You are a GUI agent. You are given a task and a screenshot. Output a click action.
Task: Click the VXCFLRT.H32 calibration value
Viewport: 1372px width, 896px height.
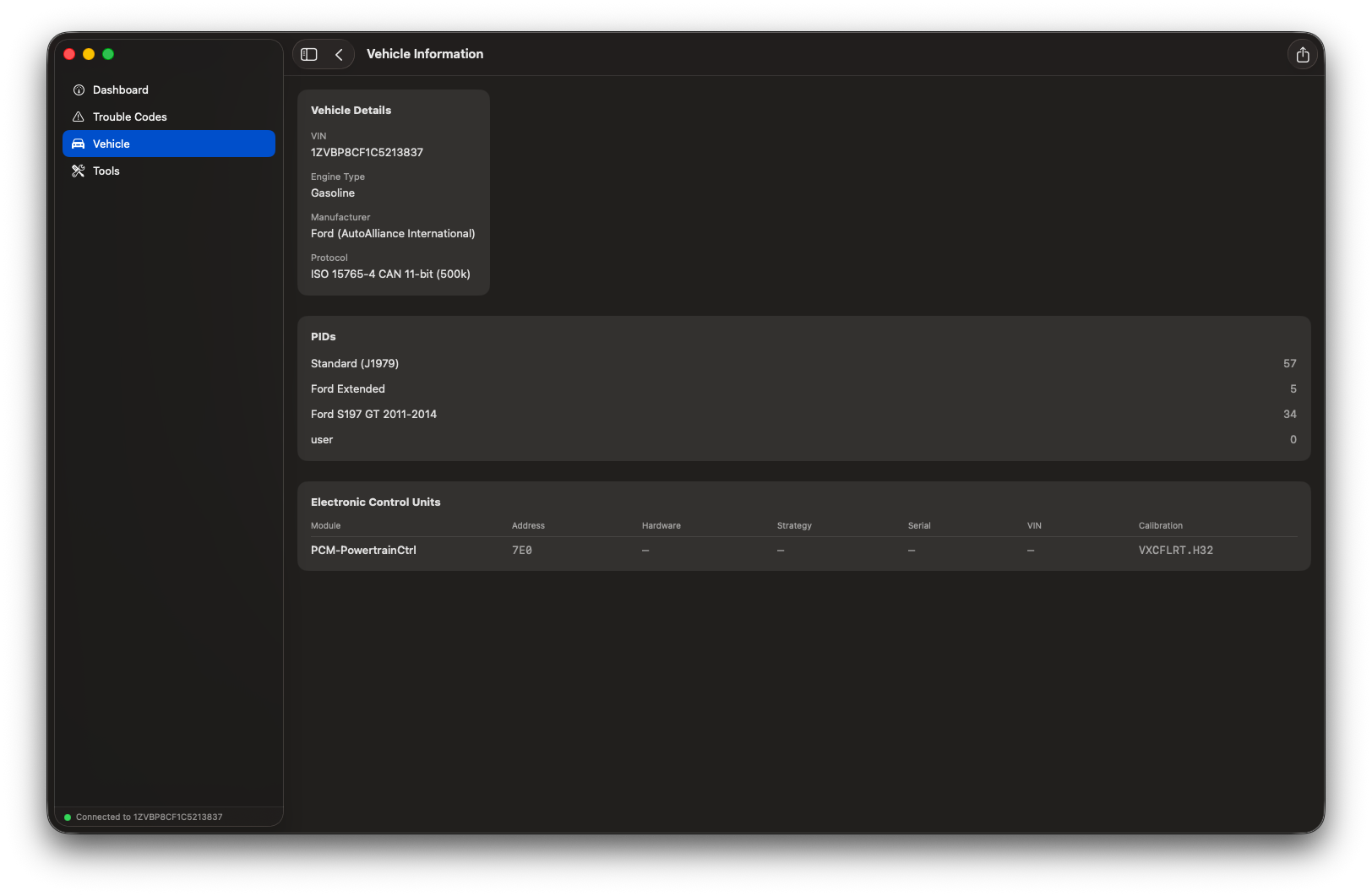click(x=1175, y=551)
